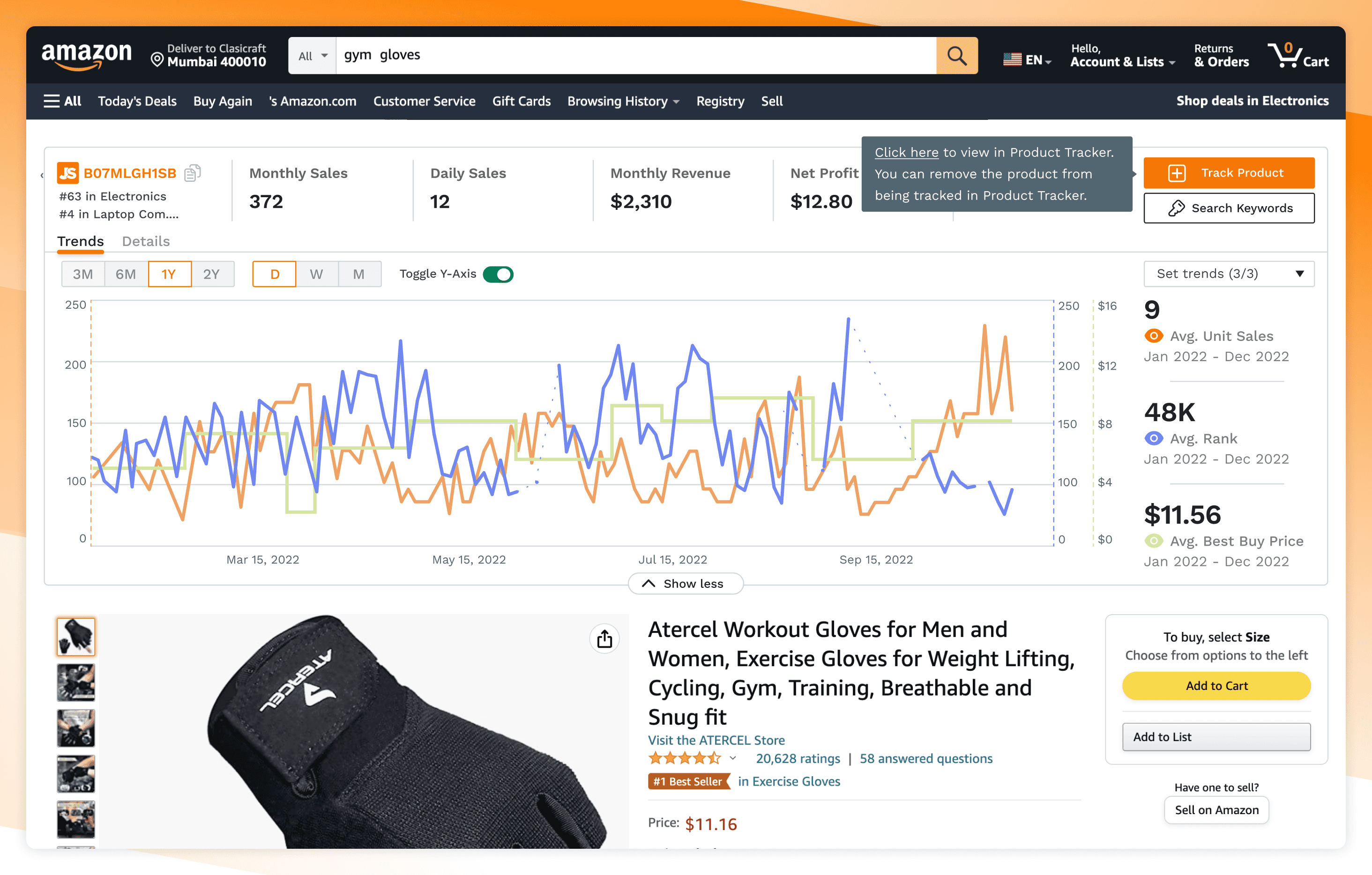
Task: Hide the Avg. Rank trend line
Action: pos(1154,438)
